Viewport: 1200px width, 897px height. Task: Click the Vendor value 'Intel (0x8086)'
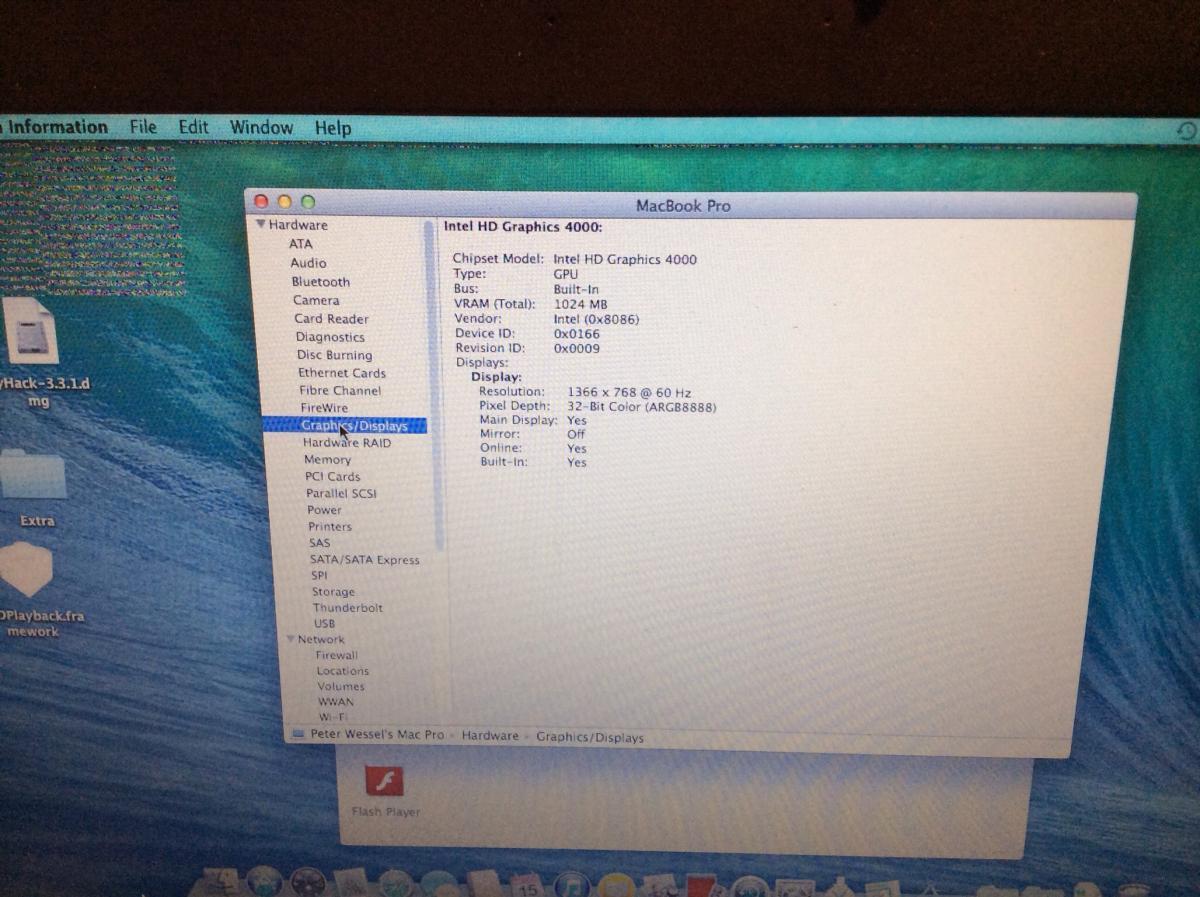click(x=596, y=319)
